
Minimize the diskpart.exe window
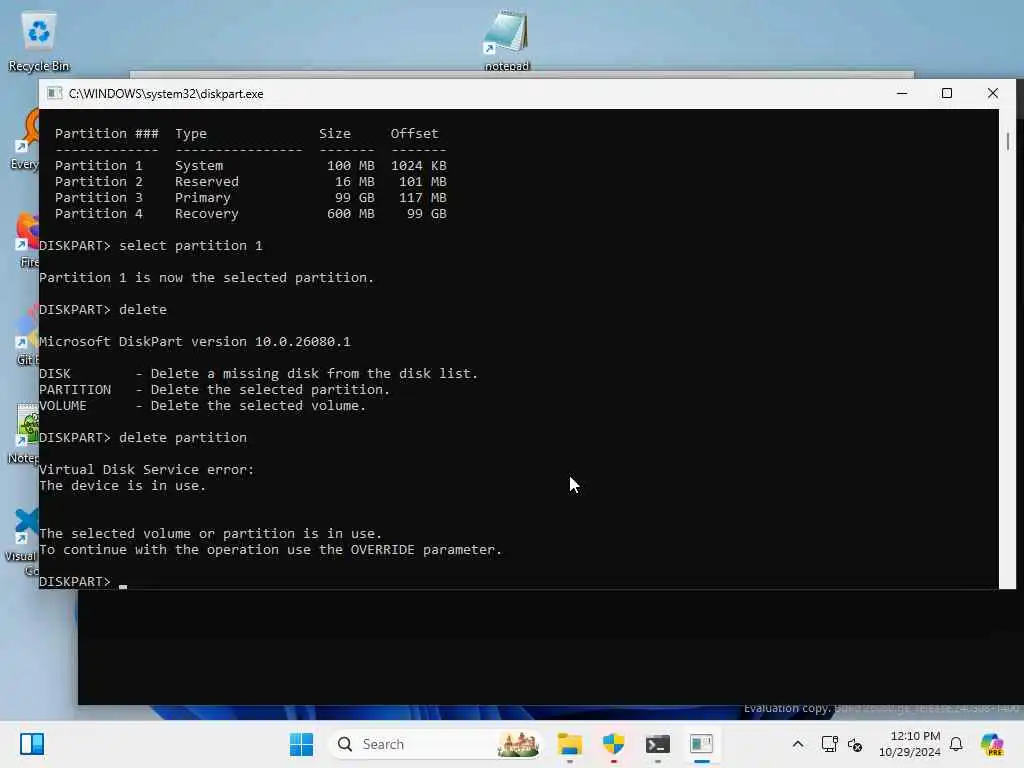(x=902, y=93)
